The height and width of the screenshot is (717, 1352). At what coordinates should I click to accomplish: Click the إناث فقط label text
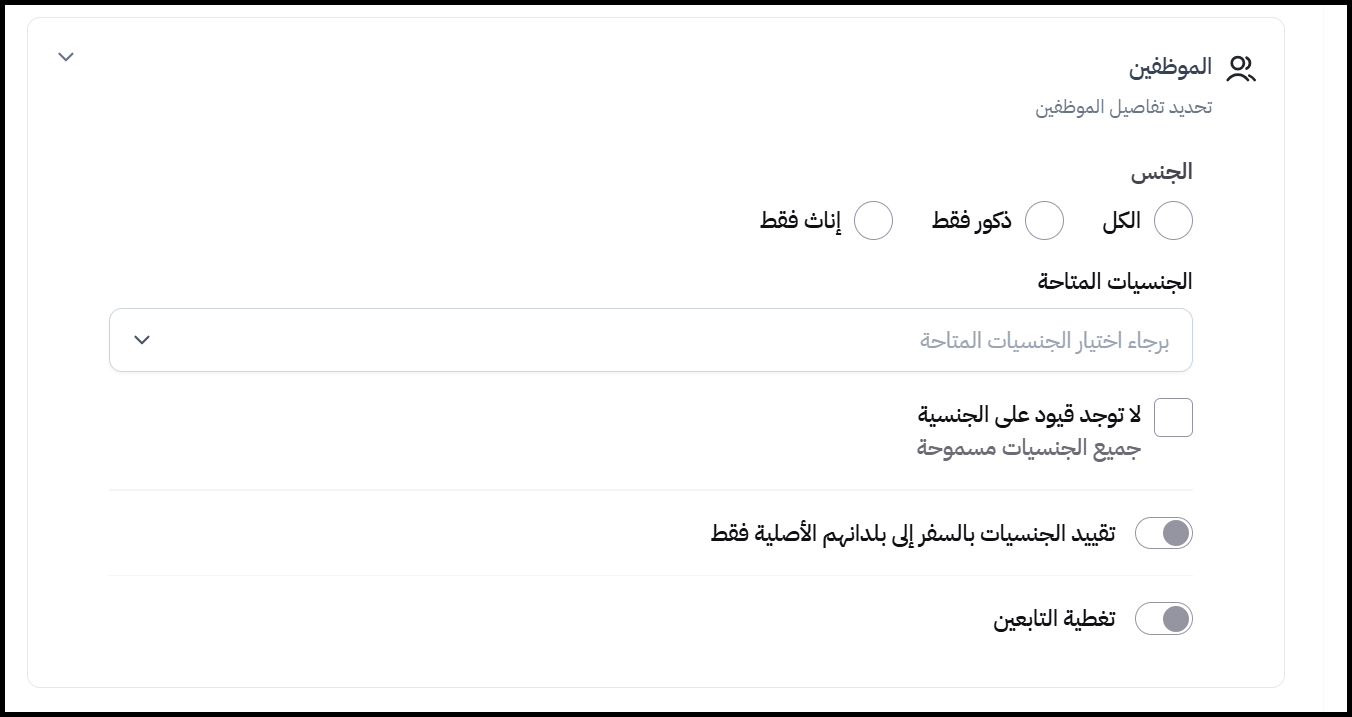pos(800,221)
